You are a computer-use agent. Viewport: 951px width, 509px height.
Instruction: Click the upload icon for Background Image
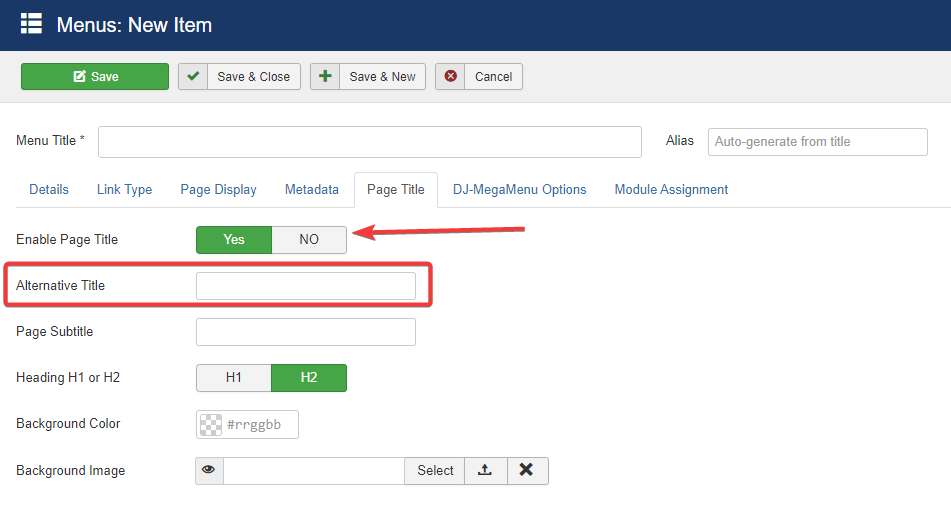[485, 471]
